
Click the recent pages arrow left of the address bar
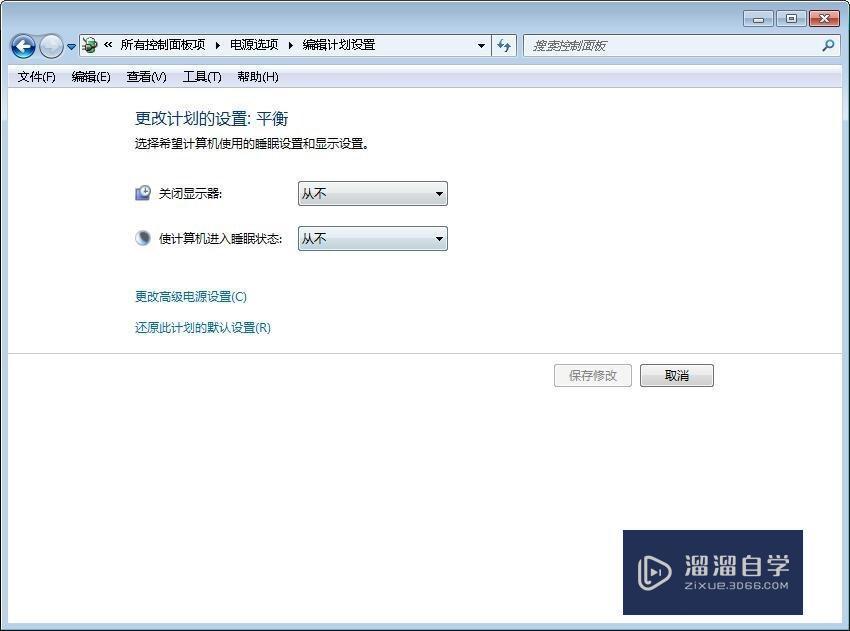pyautogui.click(x=72, y=45)
